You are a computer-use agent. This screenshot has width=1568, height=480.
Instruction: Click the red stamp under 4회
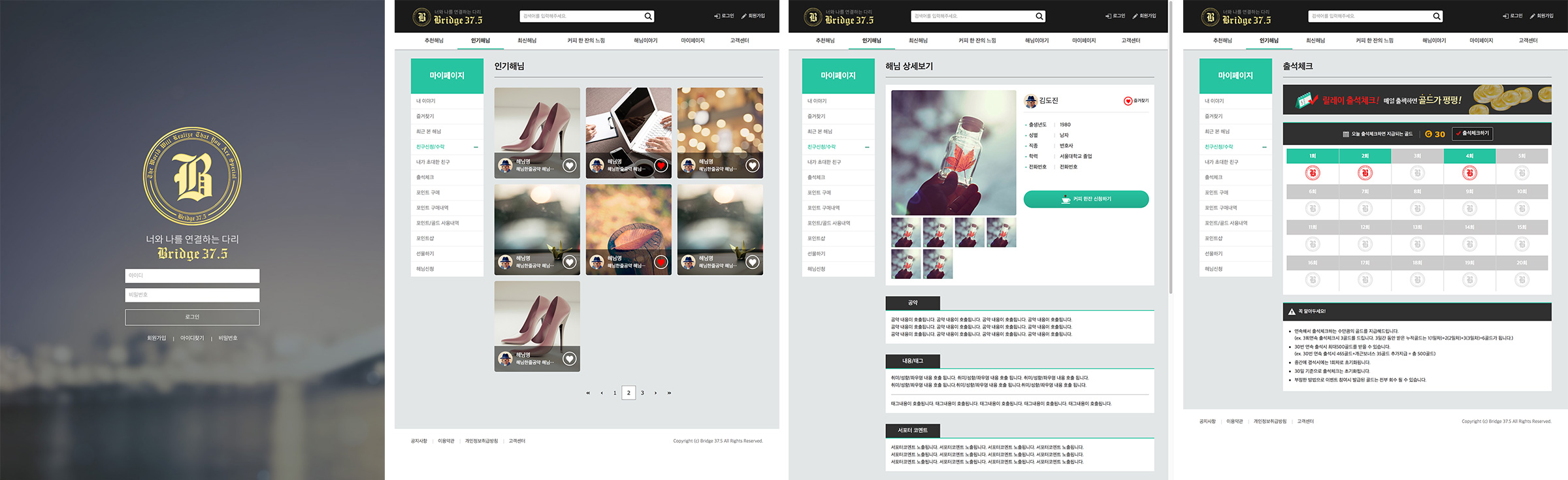[1469, 173]
